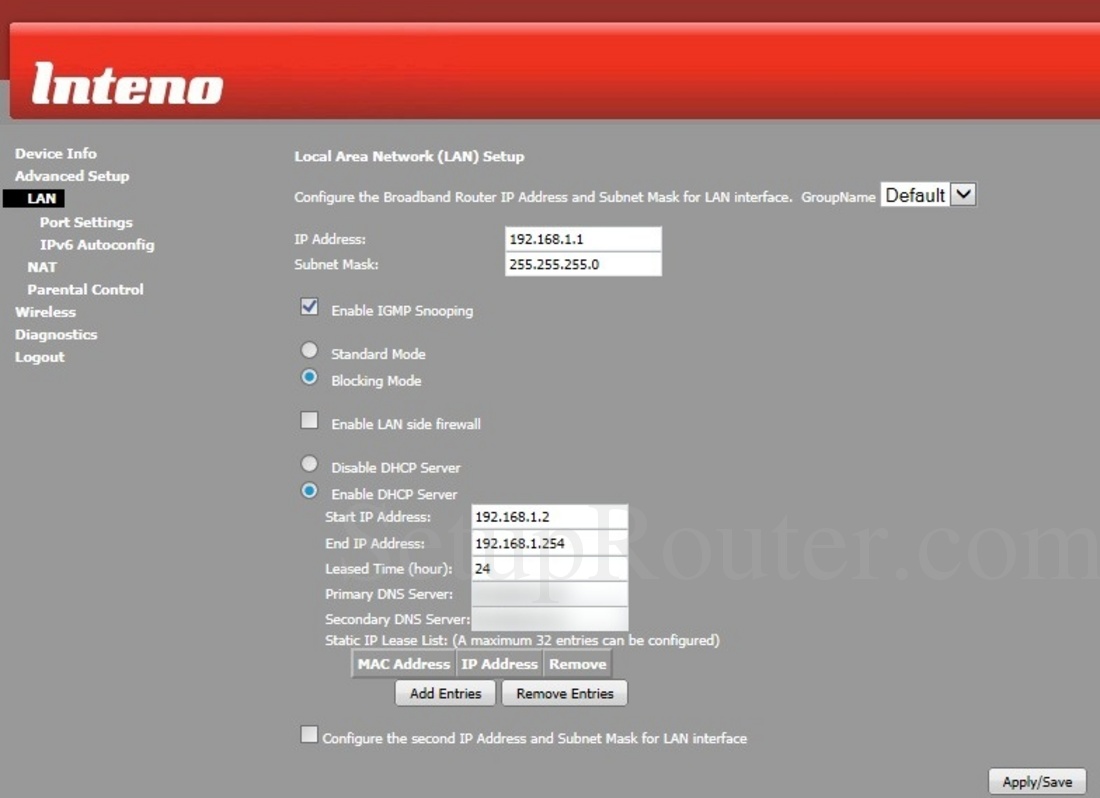
Task: Select Disable DHCP Server
Action: click(310, 463)
